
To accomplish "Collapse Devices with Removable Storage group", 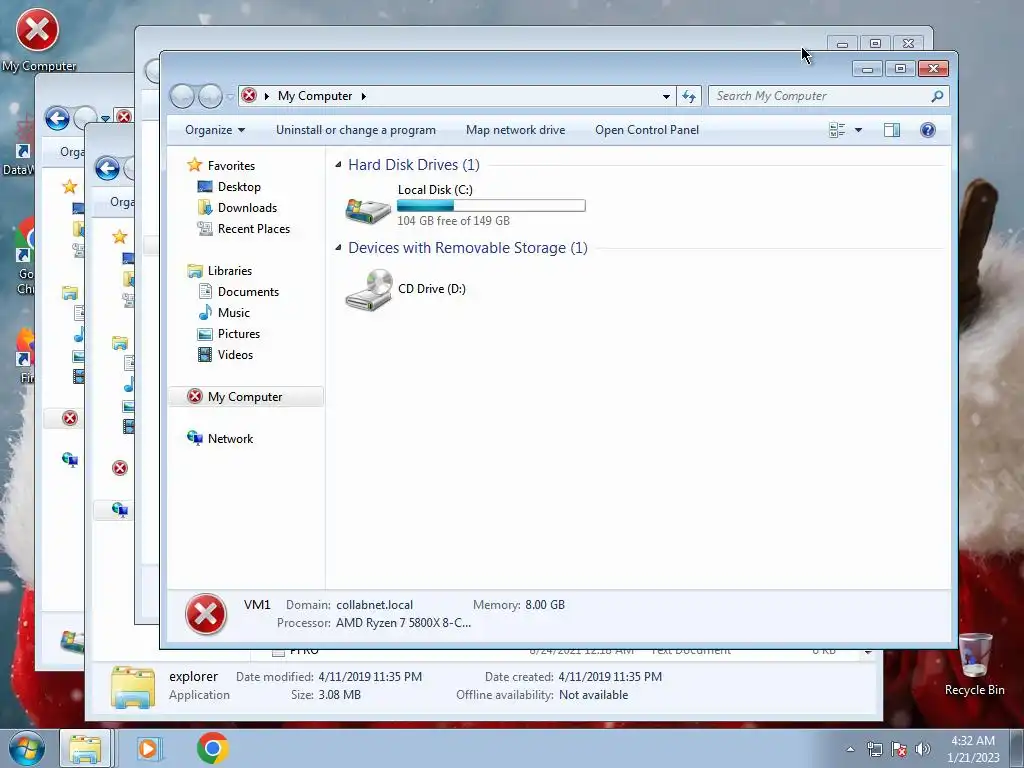I will coord(338,248).
